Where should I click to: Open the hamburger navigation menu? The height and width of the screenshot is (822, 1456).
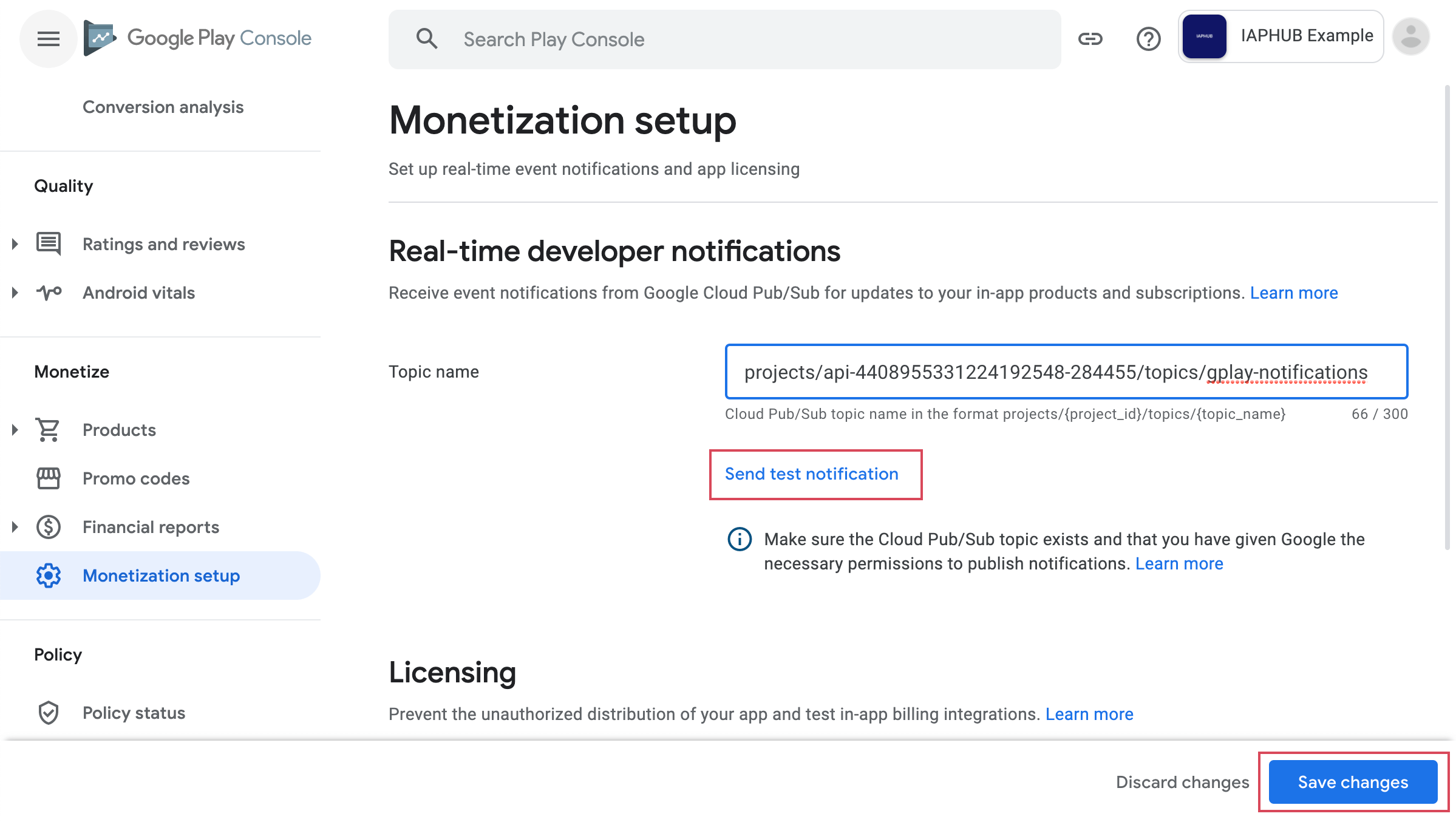pyautogui.click(x=48, y=39)
